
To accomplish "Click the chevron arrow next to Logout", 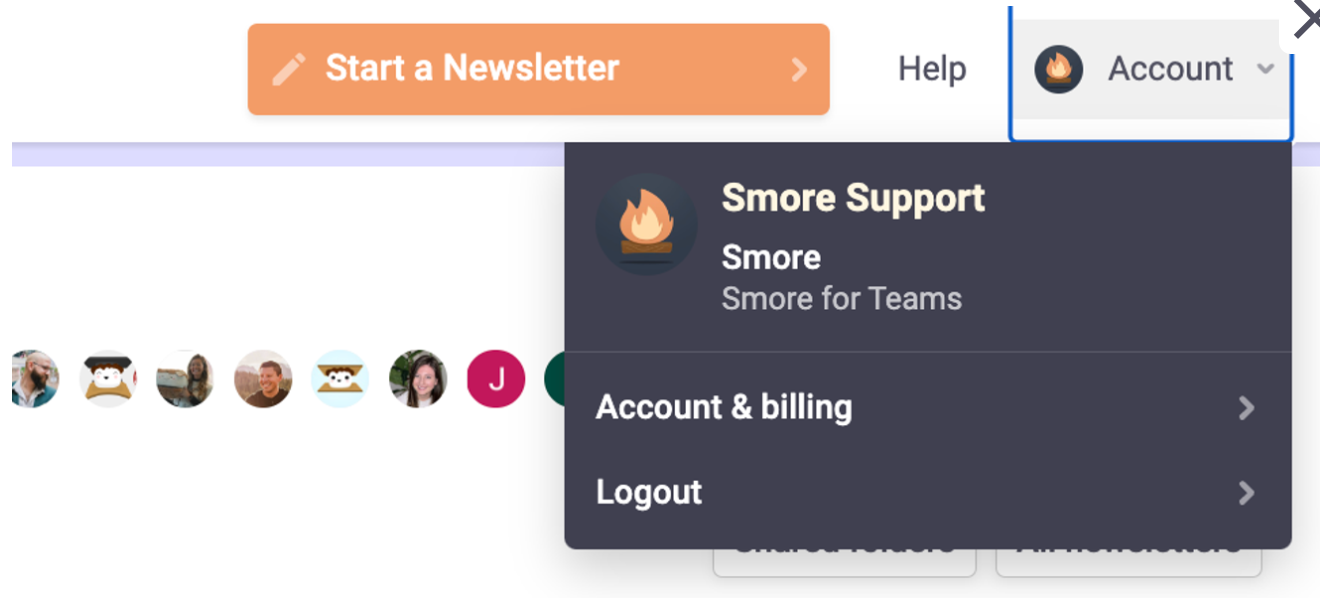I will 1246,493.
